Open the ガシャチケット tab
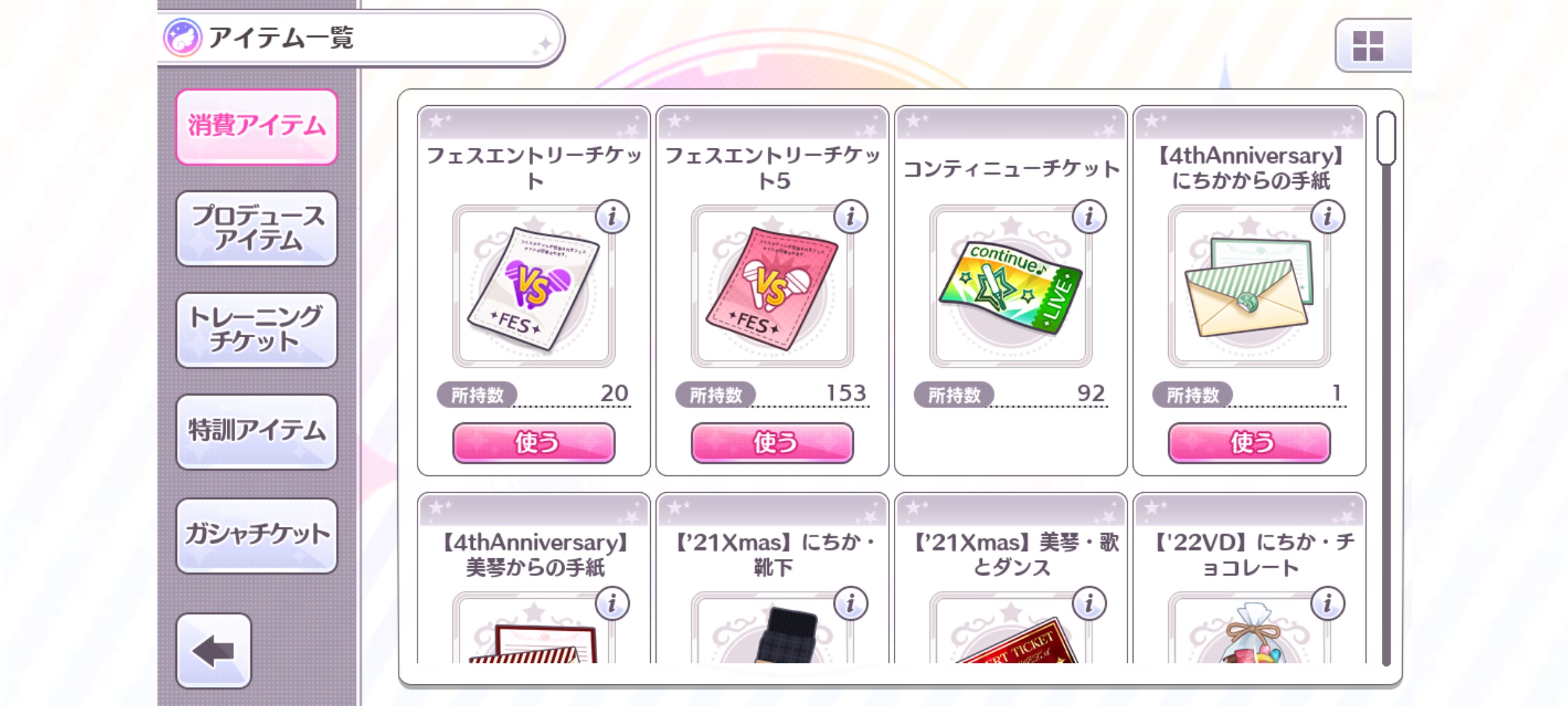Image resolution: width=1568 pixels, height=706 pixels. coord(257,535)
